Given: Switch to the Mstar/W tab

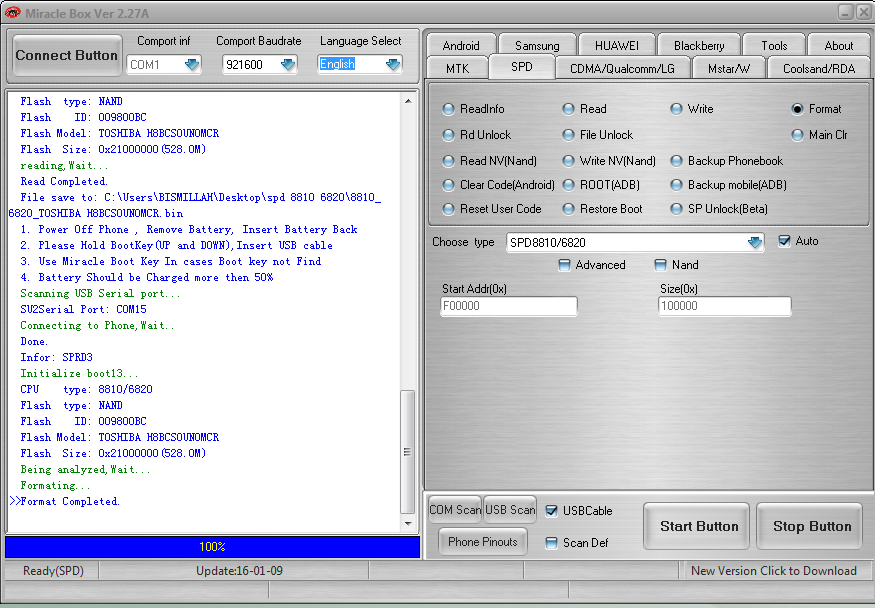Looking at the screenshot, I should (729, 68).
